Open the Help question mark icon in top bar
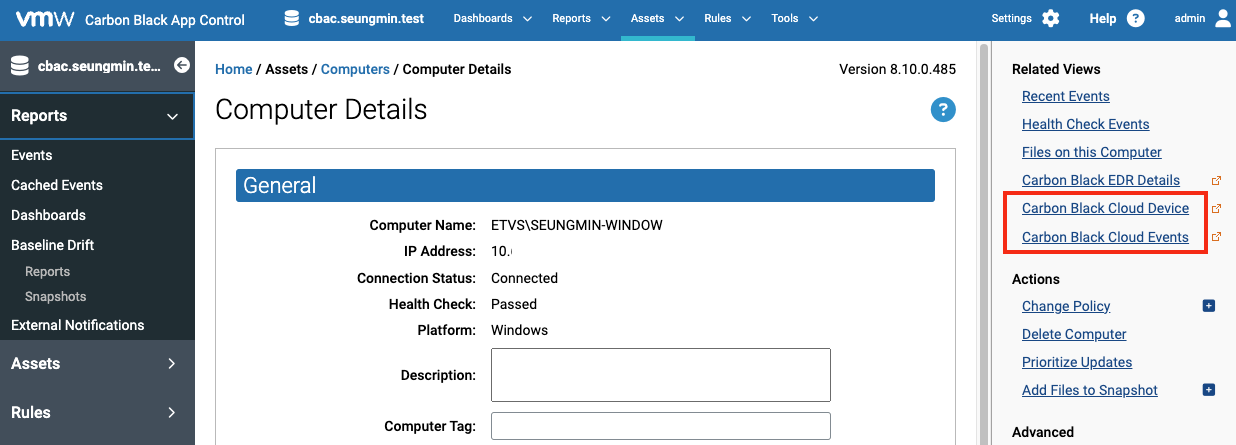Screen dimensions: 1236x445 click(1135, 18)
